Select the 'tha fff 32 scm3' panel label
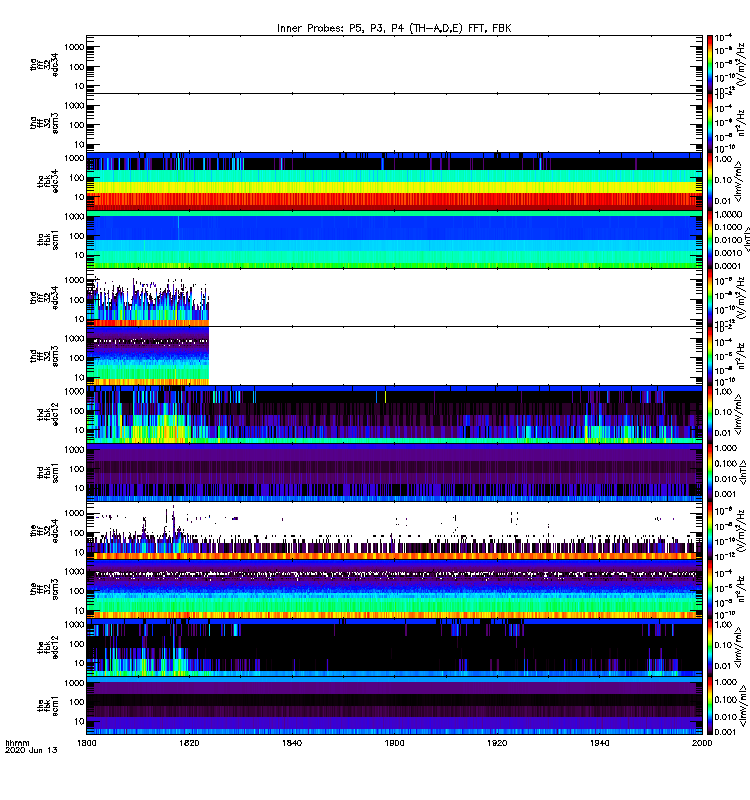This screenshot has height=800, width=750. [44, 123]
